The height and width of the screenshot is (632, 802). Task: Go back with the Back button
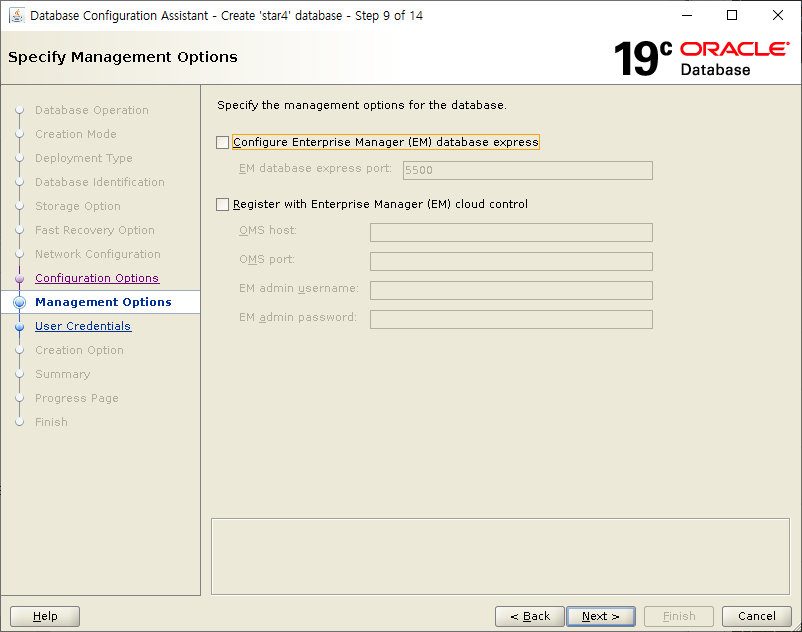click(530, 616)
